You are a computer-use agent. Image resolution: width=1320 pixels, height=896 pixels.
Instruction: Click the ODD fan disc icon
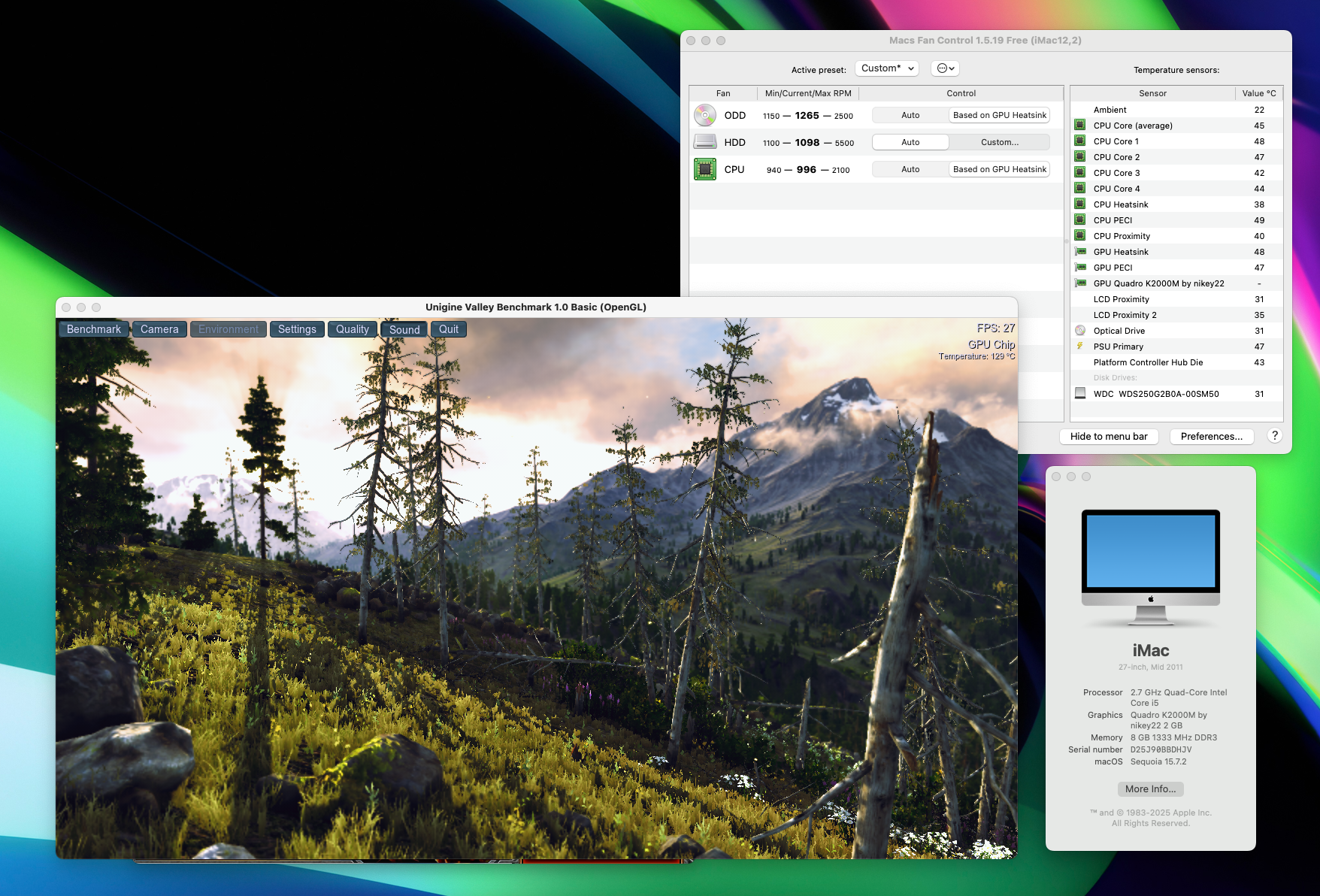coord(704,115)
